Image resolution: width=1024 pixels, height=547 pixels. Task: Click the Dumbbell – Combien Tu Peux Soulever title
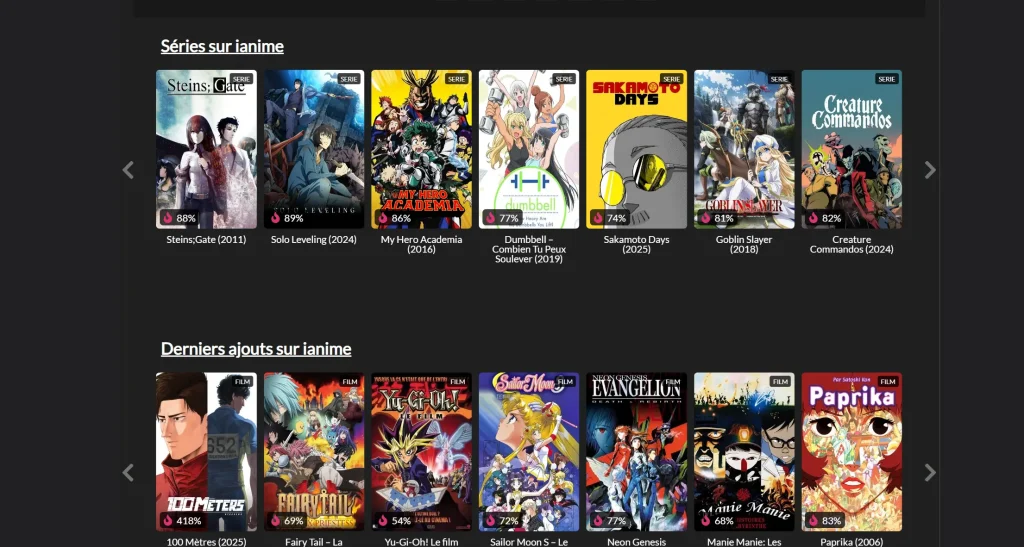529,249
